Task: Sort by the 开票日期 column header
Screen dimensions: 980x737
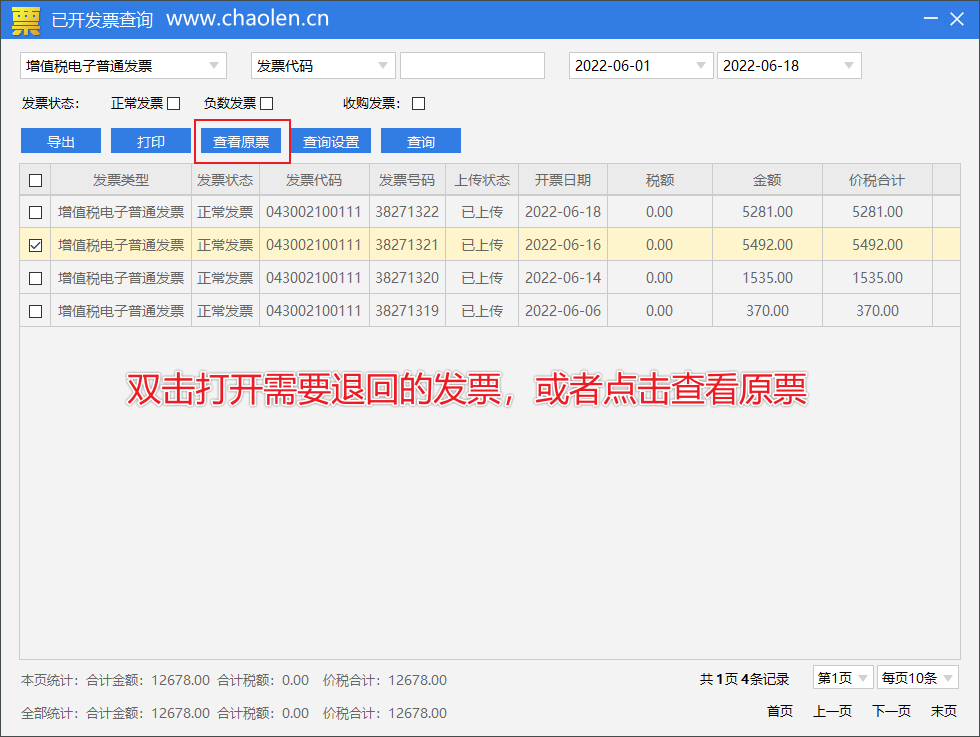Action: [563, 180]
